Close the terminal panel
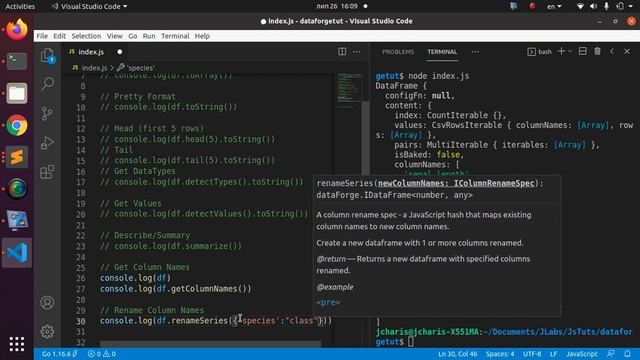 [627, 51]
